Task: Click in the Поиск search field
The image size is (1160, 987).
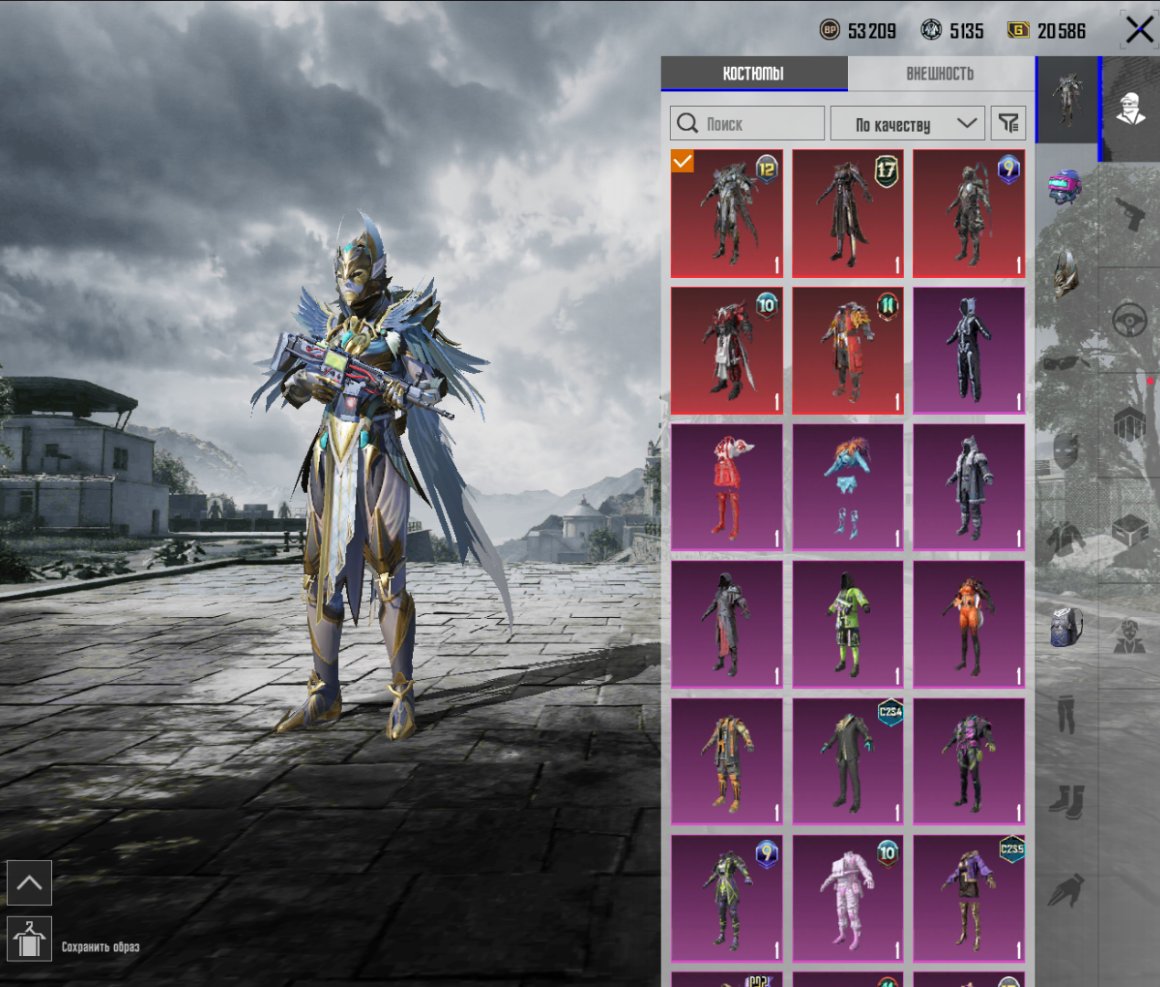Action: point(747,123)
